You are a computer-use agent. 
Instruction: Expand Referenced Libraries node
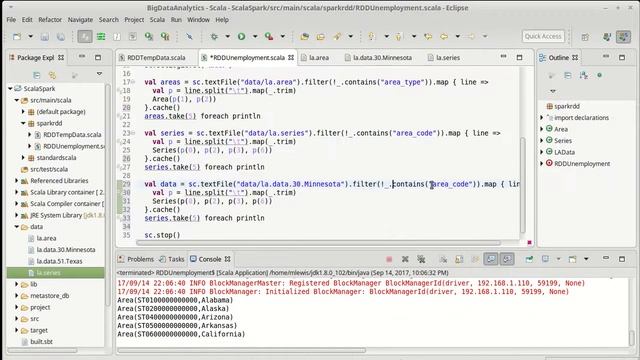(x=17, y=180)
